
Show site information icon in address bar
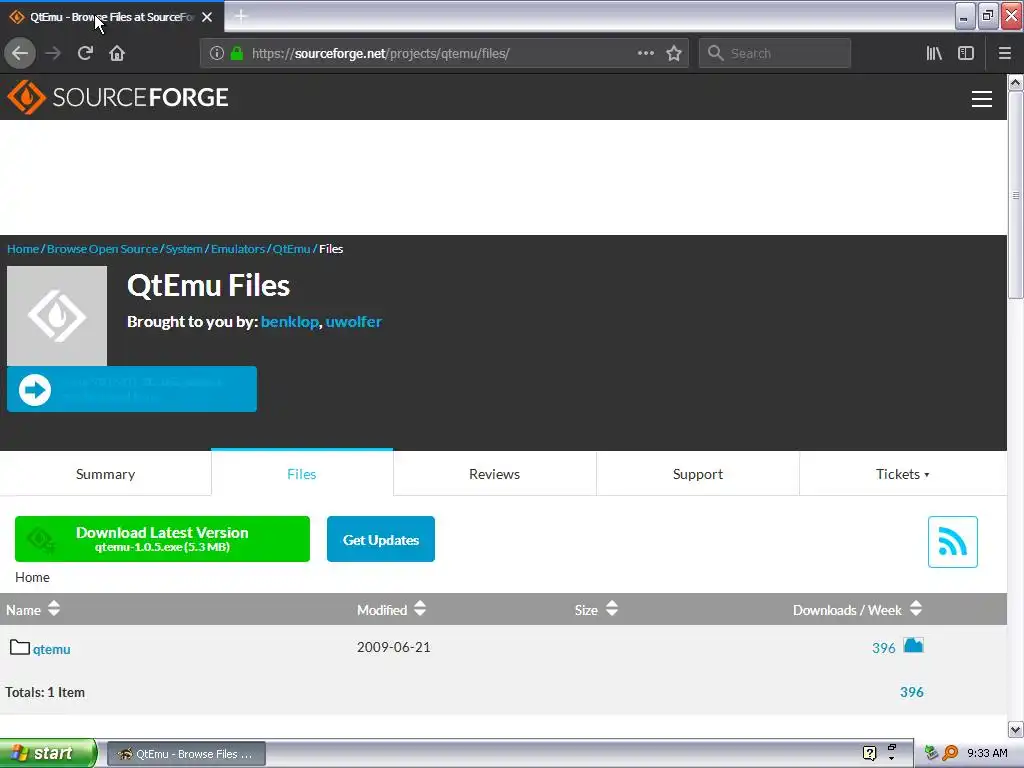[x=217, y=53]
